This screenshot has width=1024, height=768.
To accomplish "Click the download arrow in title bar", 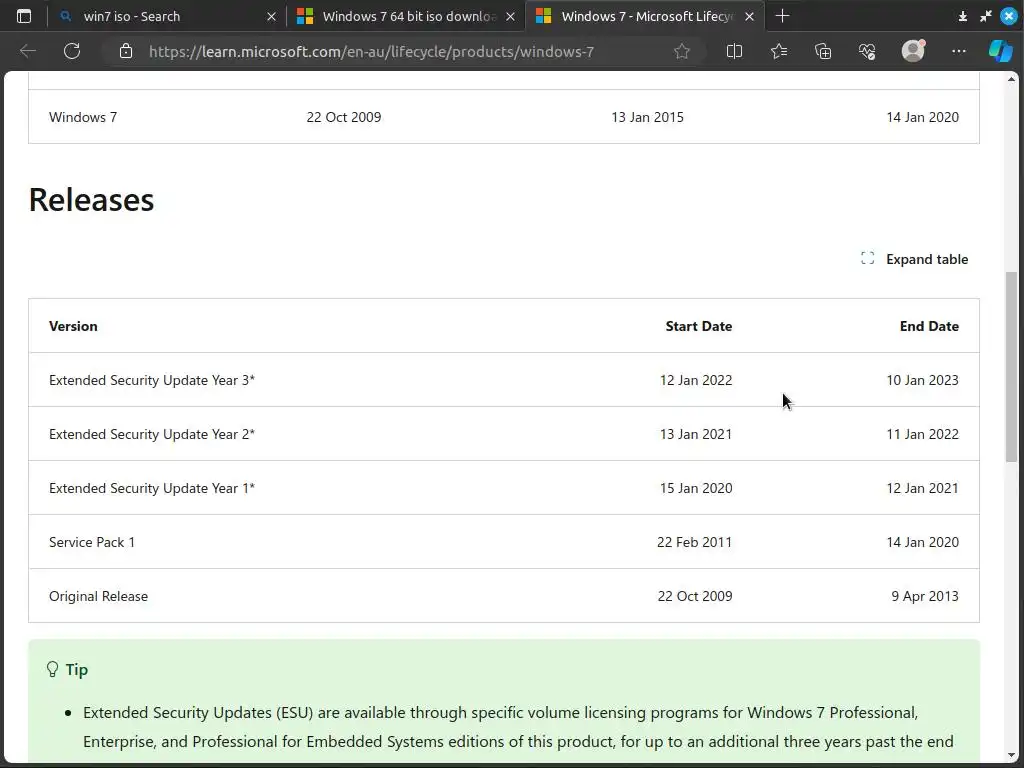I will (963, 16).
